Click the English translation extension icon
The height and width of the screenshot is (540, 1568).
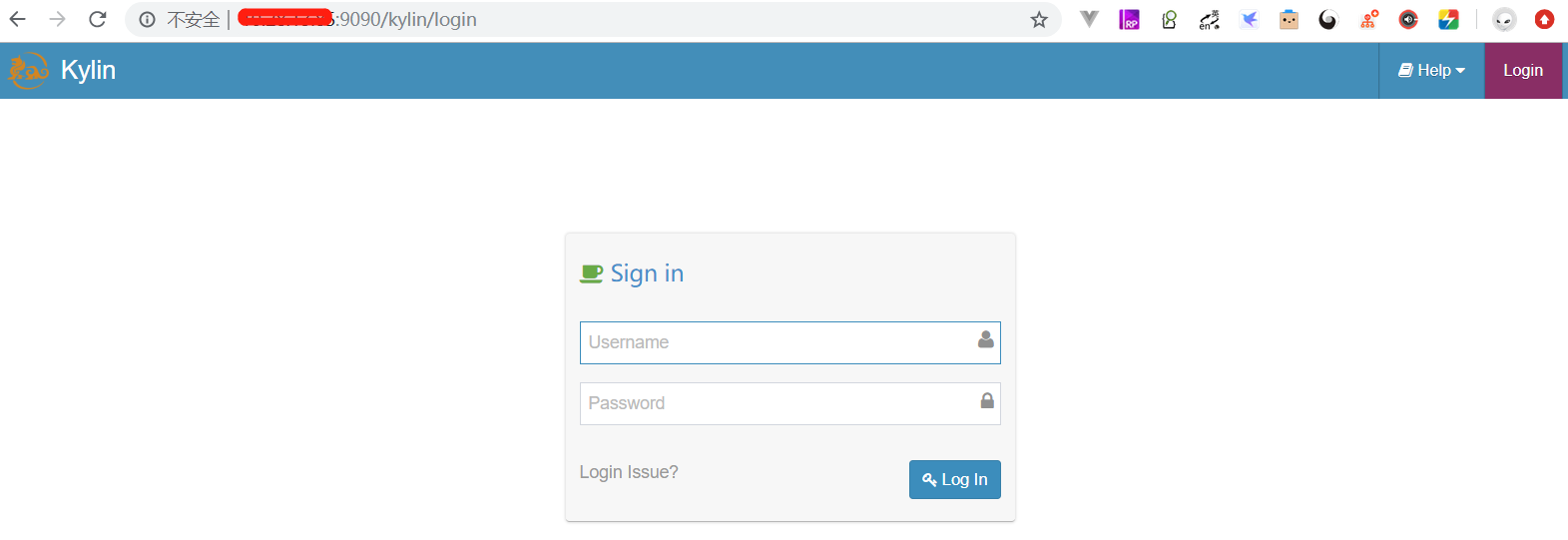[1209, 19]
